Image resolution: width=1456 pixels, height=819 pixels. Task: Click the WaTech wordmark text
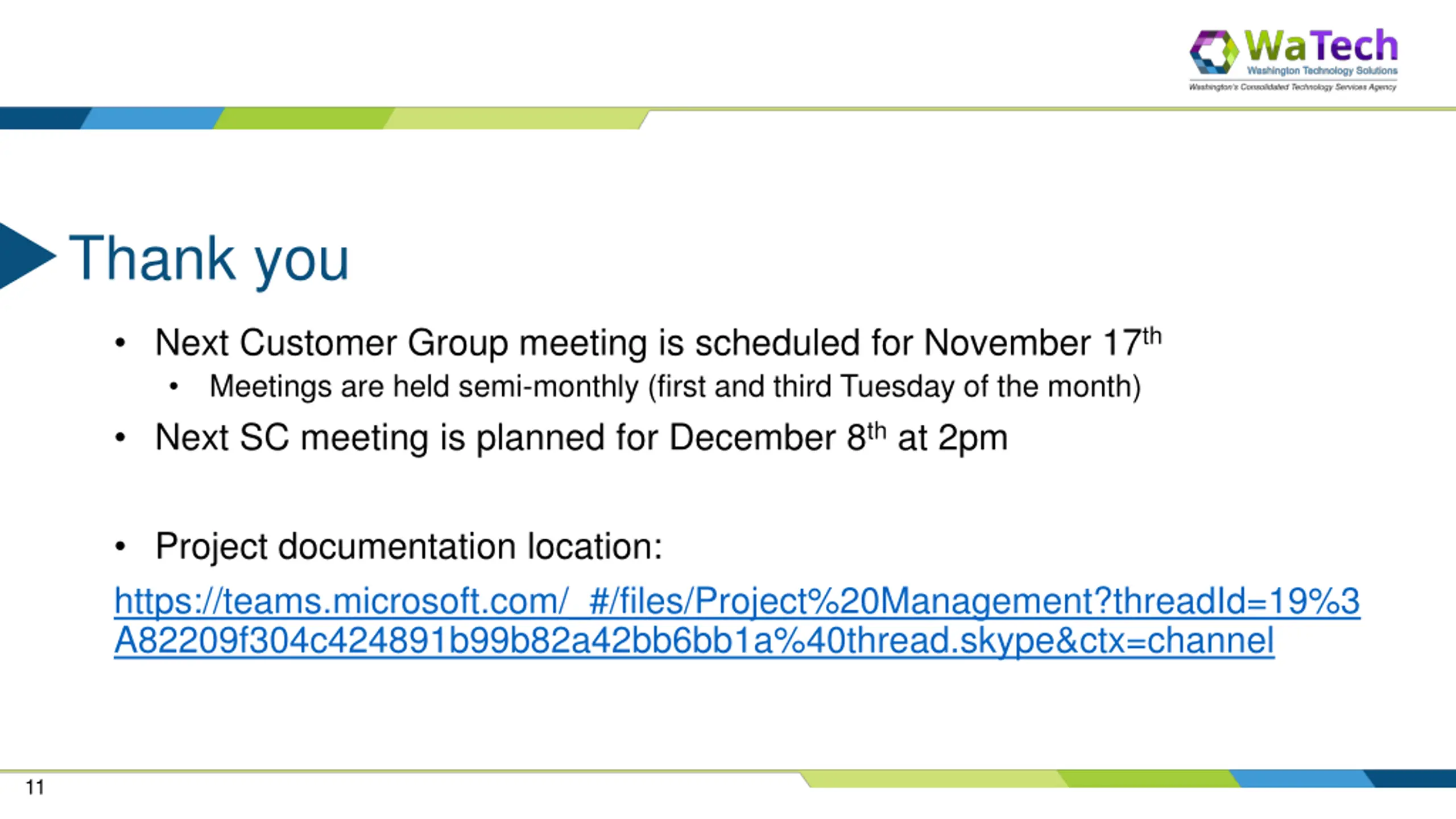1321,45
